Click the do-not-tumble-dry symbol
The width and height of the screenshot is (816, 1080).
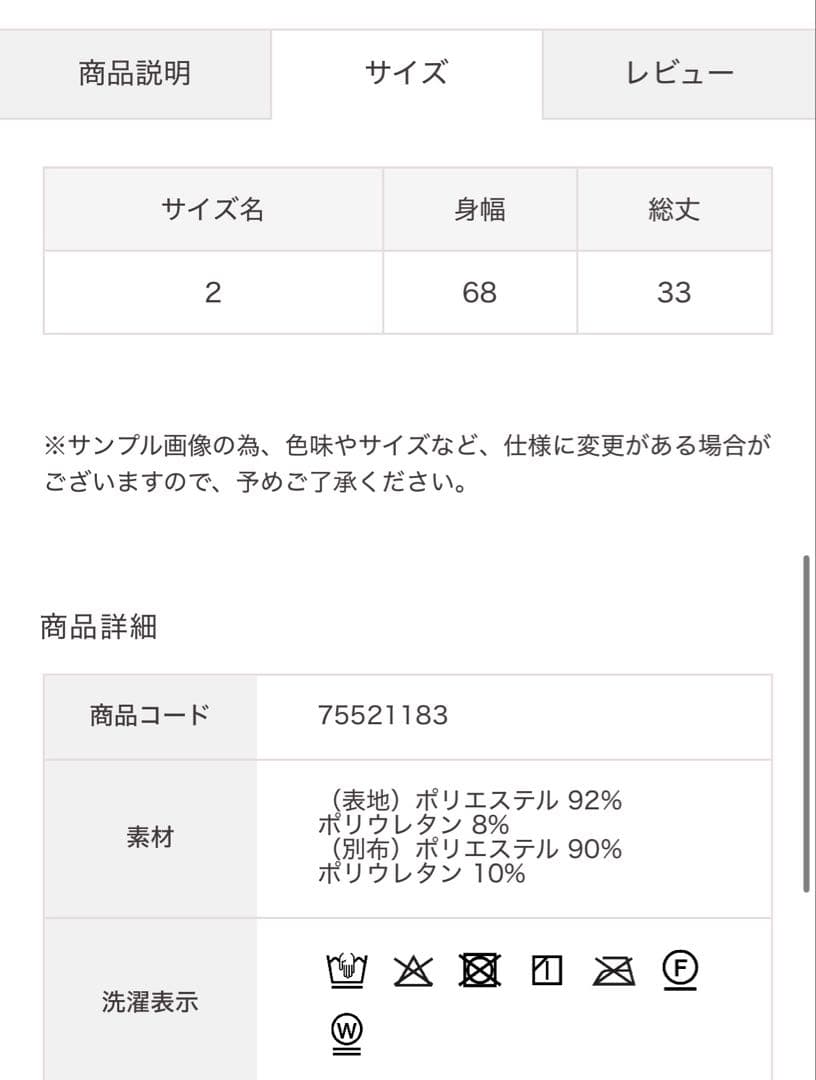482,968
